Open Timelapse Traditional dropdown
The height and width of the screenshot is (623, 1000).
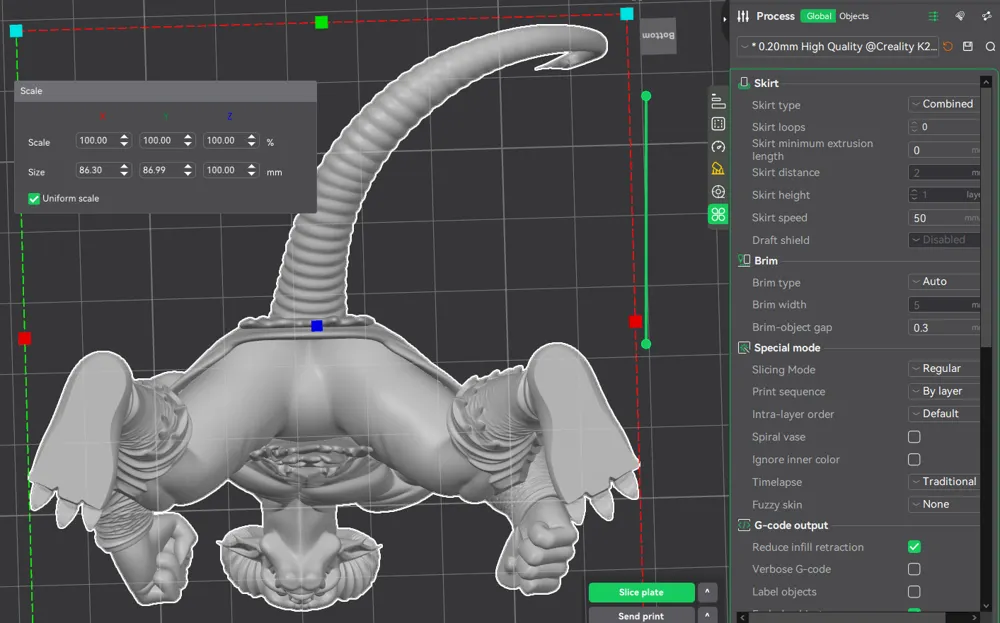click(944, 481)
